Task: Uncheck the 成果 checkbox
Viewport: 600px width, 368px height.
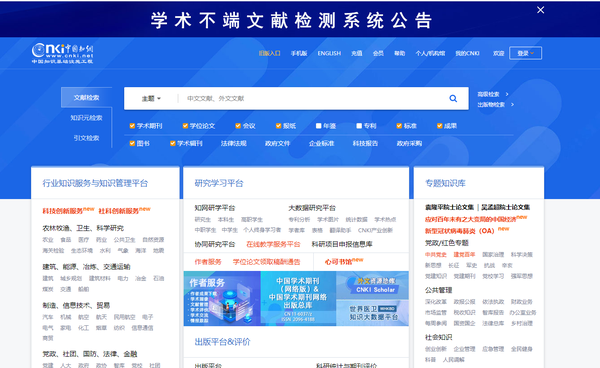Action: tap(440, 126)
